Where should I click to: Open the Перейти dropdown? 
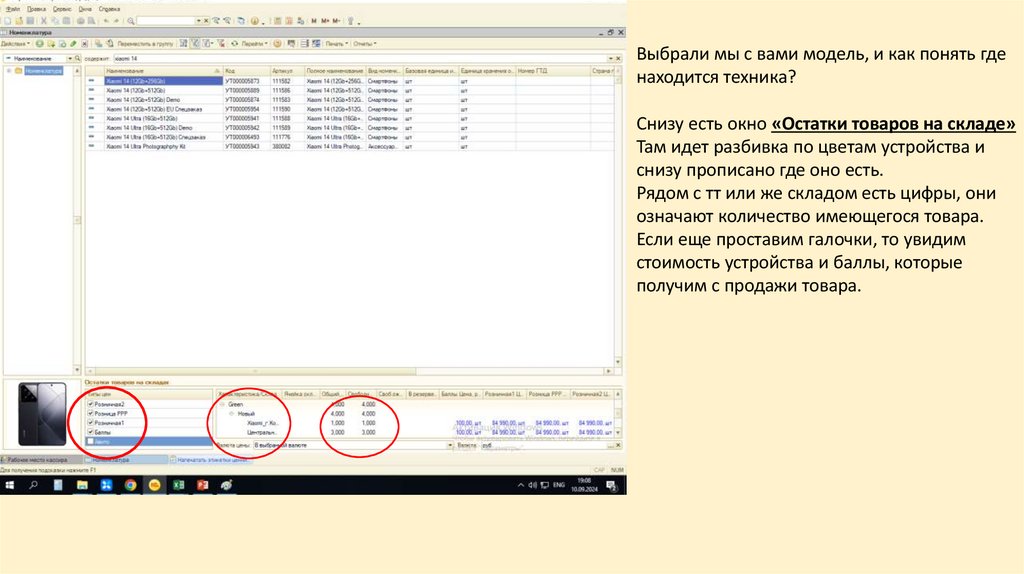(x=254, y=44)
